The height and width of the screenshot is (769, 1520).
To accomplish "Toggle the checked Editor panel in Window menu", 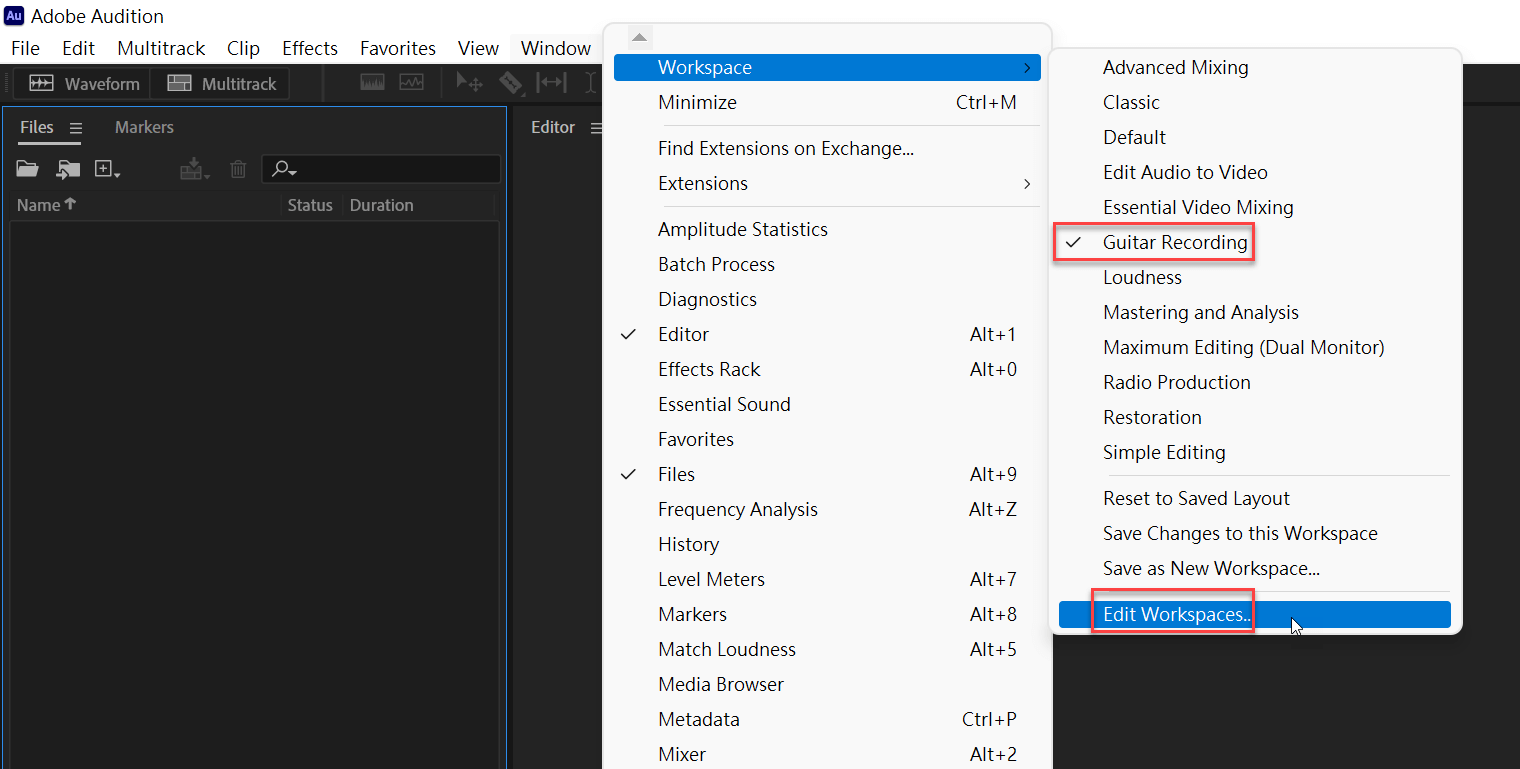I will click(827, 335).
